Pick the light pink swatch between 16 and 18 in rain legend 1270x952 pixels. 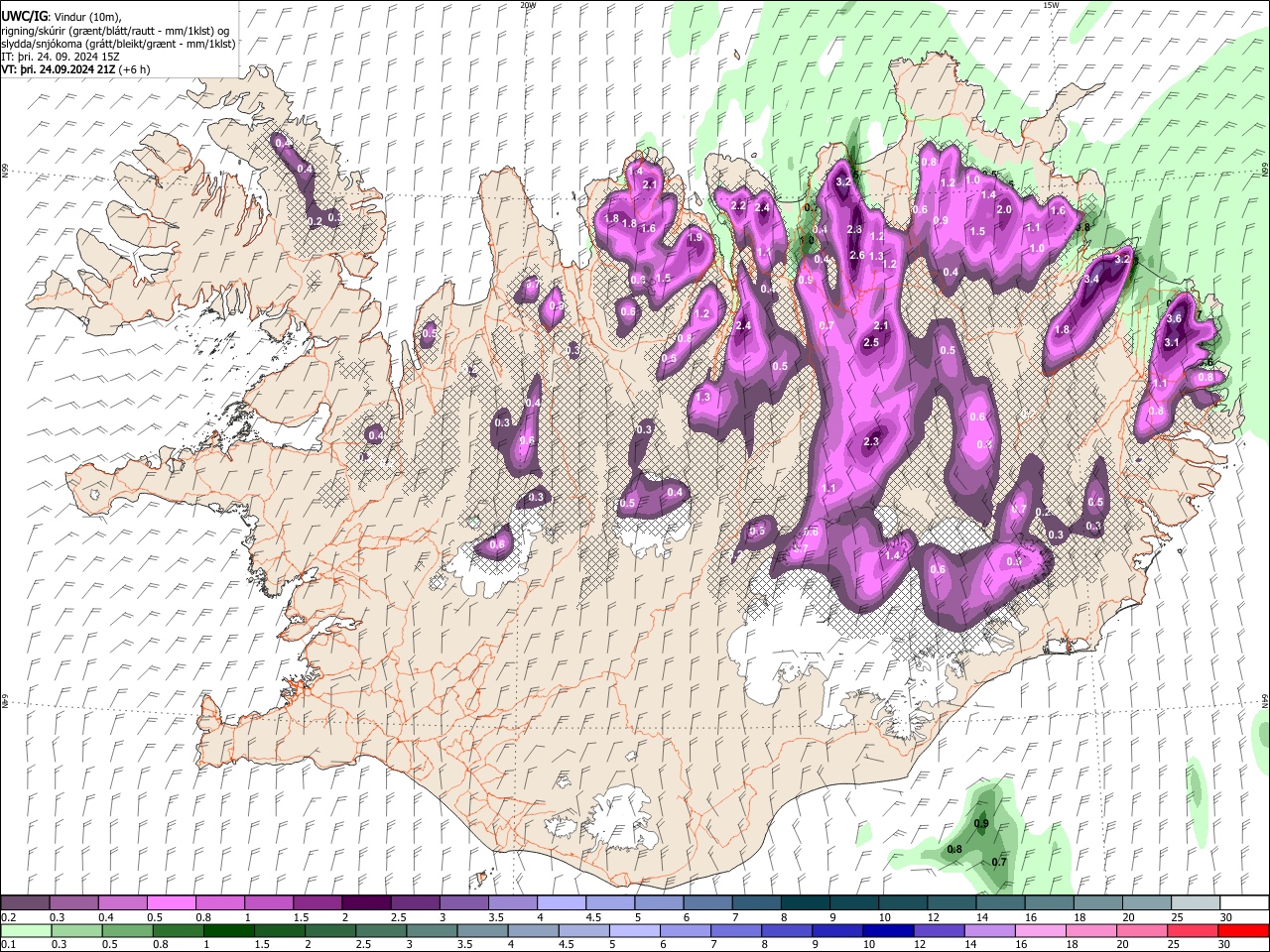coord(1039,930)
